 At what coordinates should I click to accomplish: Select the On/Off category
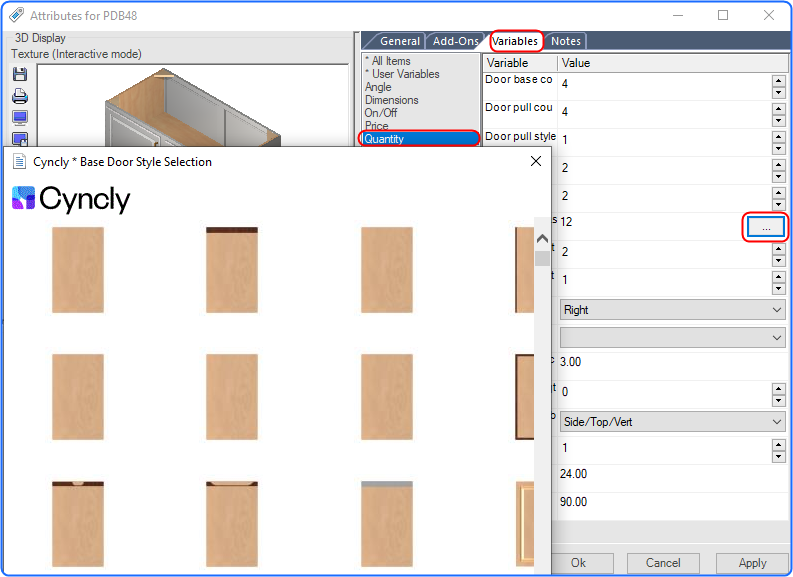[x=381, y=113]
